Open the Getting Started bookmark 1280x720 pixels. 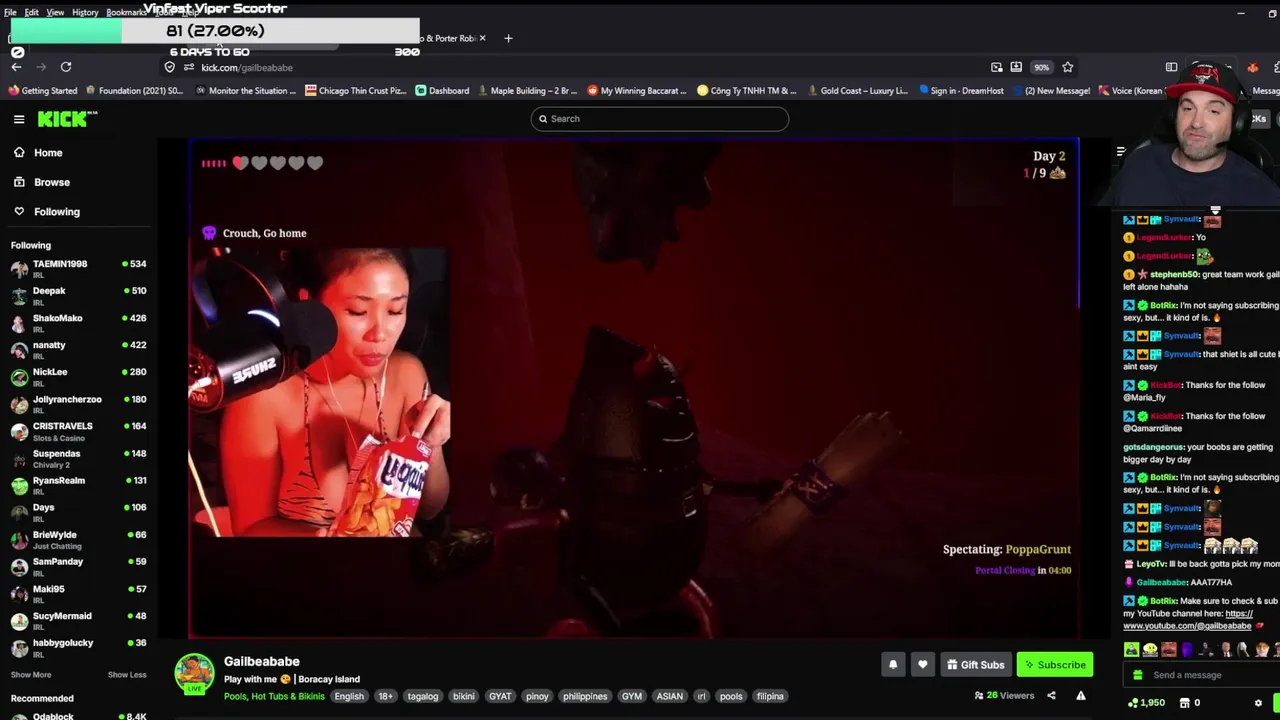(42, 90)
